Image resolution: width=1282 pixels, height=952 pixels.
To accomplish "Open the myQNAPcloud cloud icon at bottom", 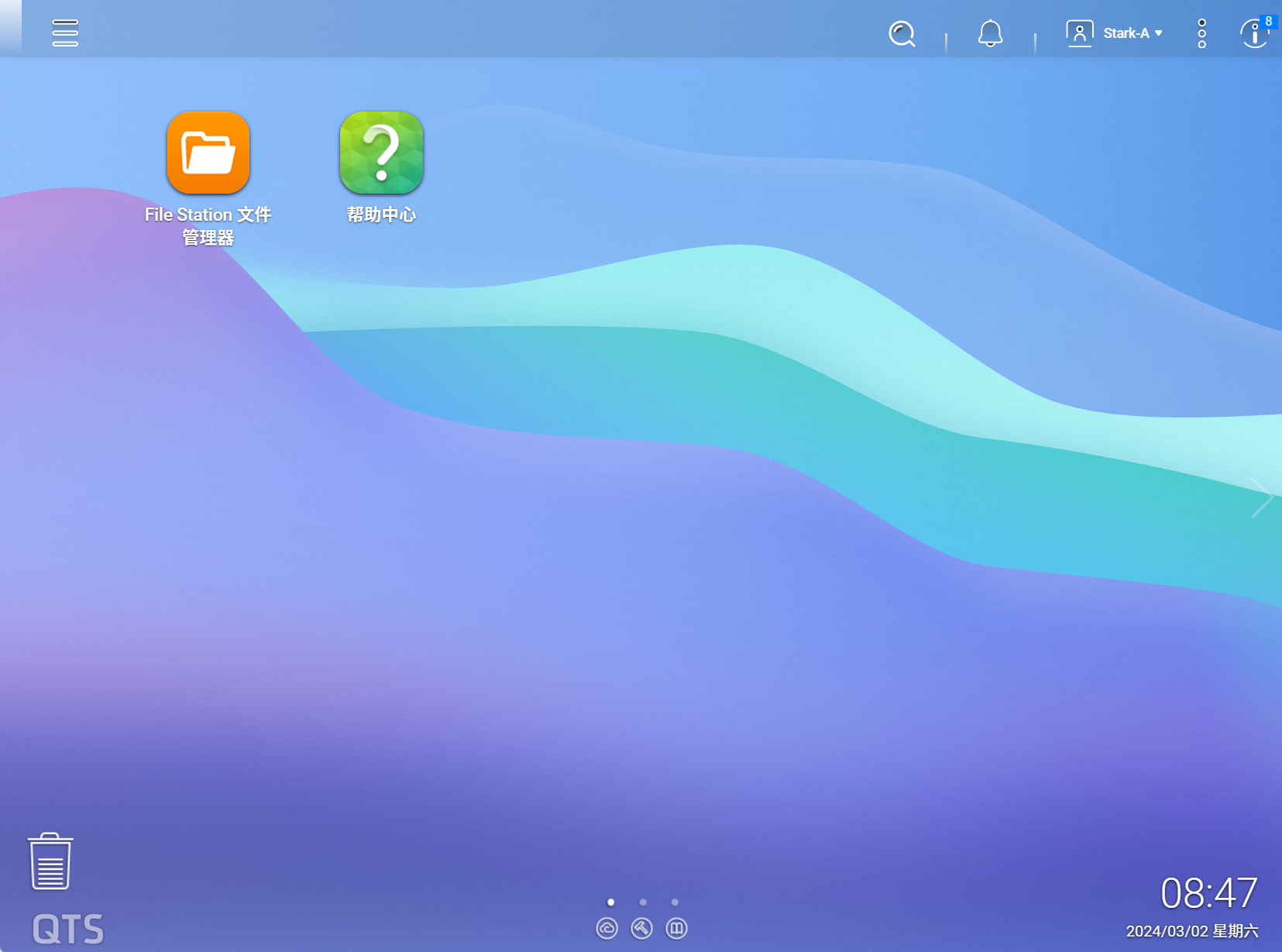I will [607, 928].
